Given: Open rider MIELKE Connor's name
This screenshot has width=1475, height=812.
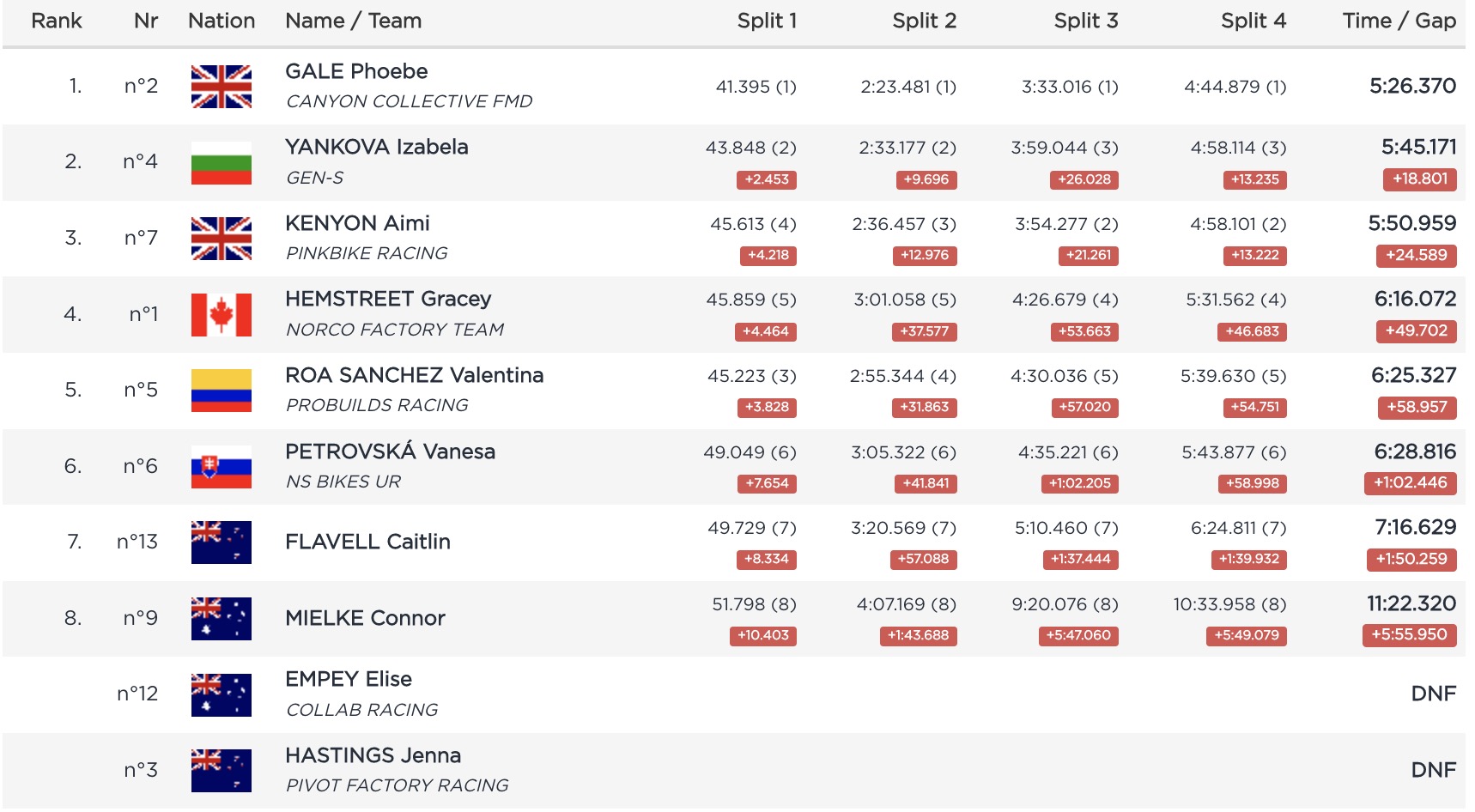Looking at the screenshot, I should pos(365,618).
